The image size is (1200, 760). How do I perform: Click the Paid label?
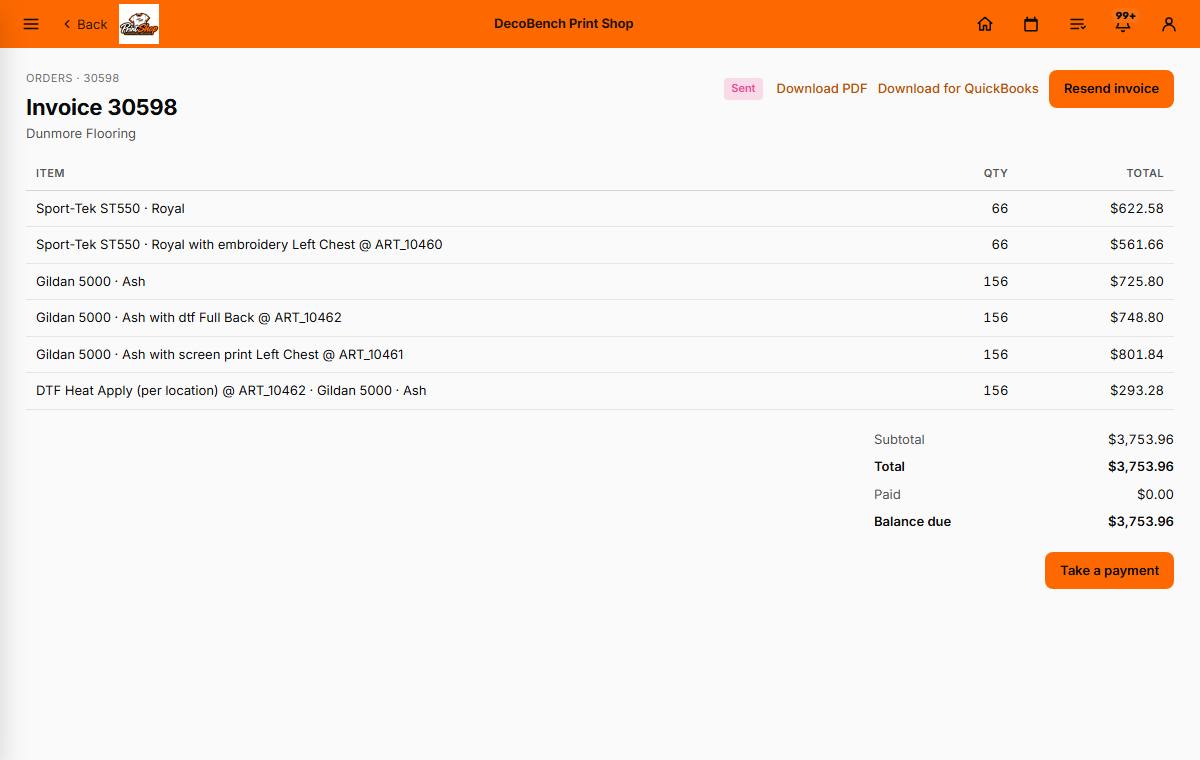[887, 495]
